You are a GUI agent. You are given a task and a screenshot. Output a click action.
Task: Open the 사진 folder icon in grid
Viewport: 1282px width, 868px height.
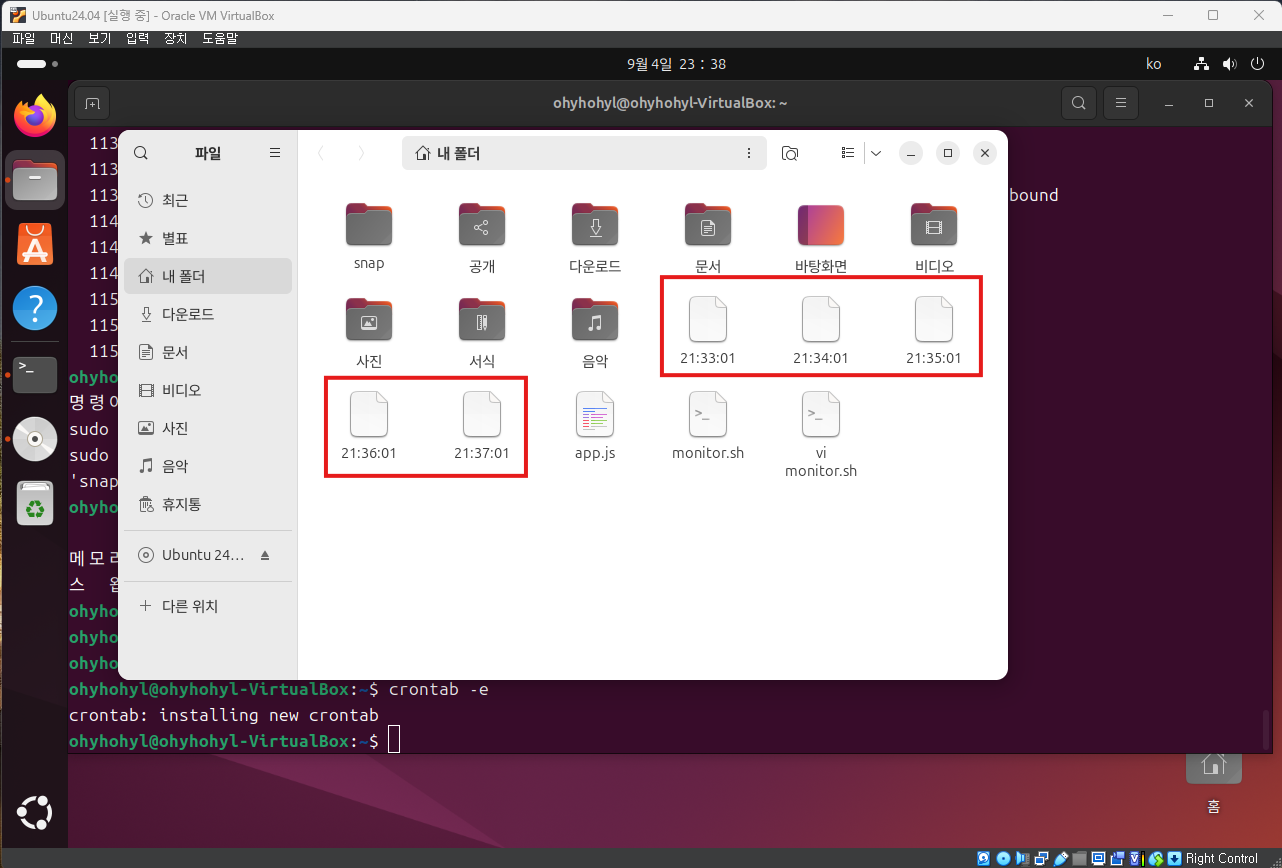[x=369, y=332]
